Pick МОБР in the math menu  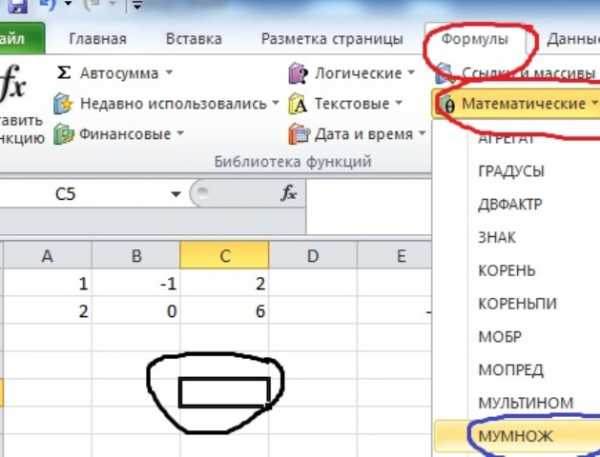(500, 337)
